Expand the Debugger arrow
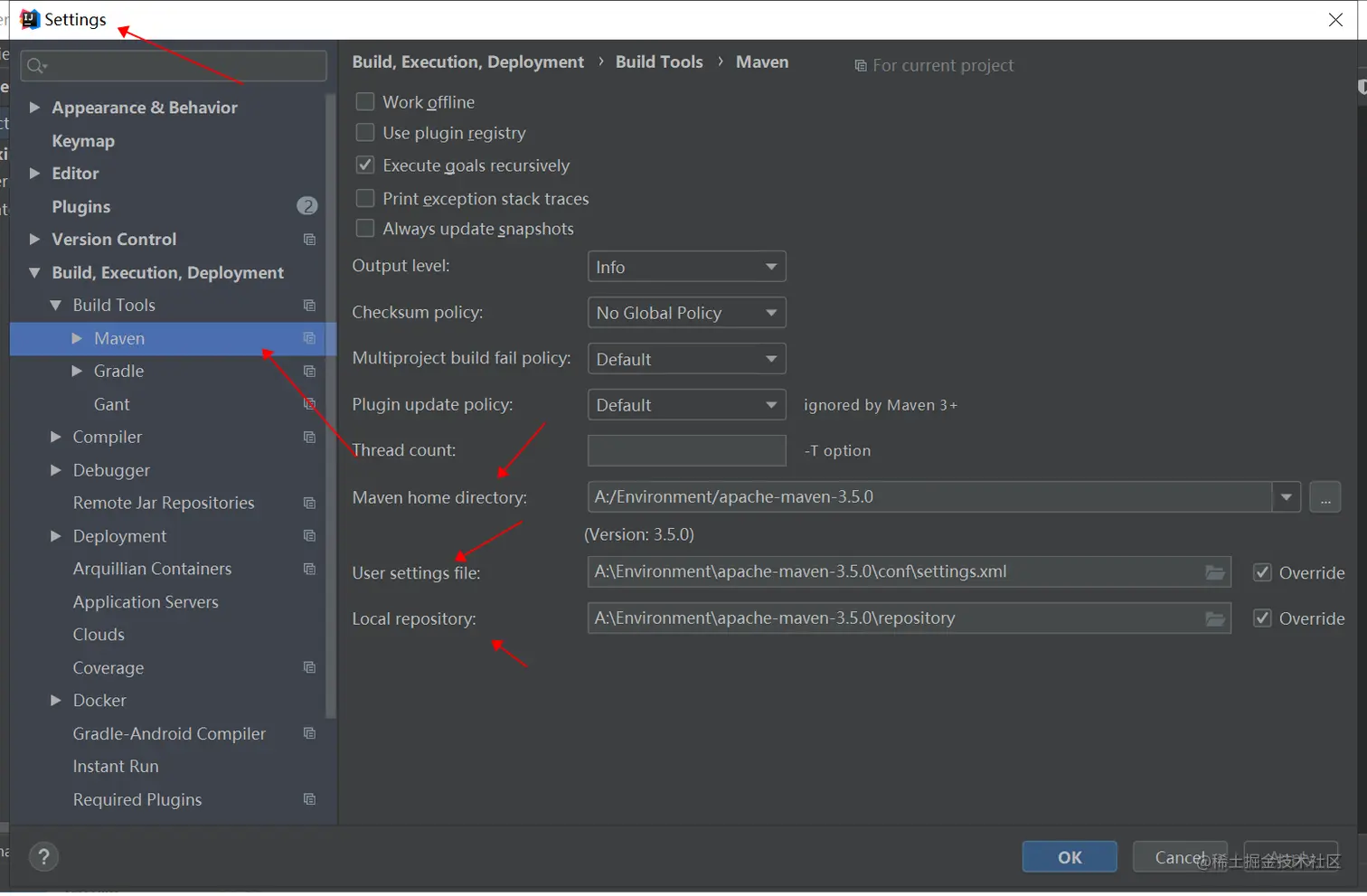Image resolution: width=1367 pixels, height=896 pixels. click(56, 470)
